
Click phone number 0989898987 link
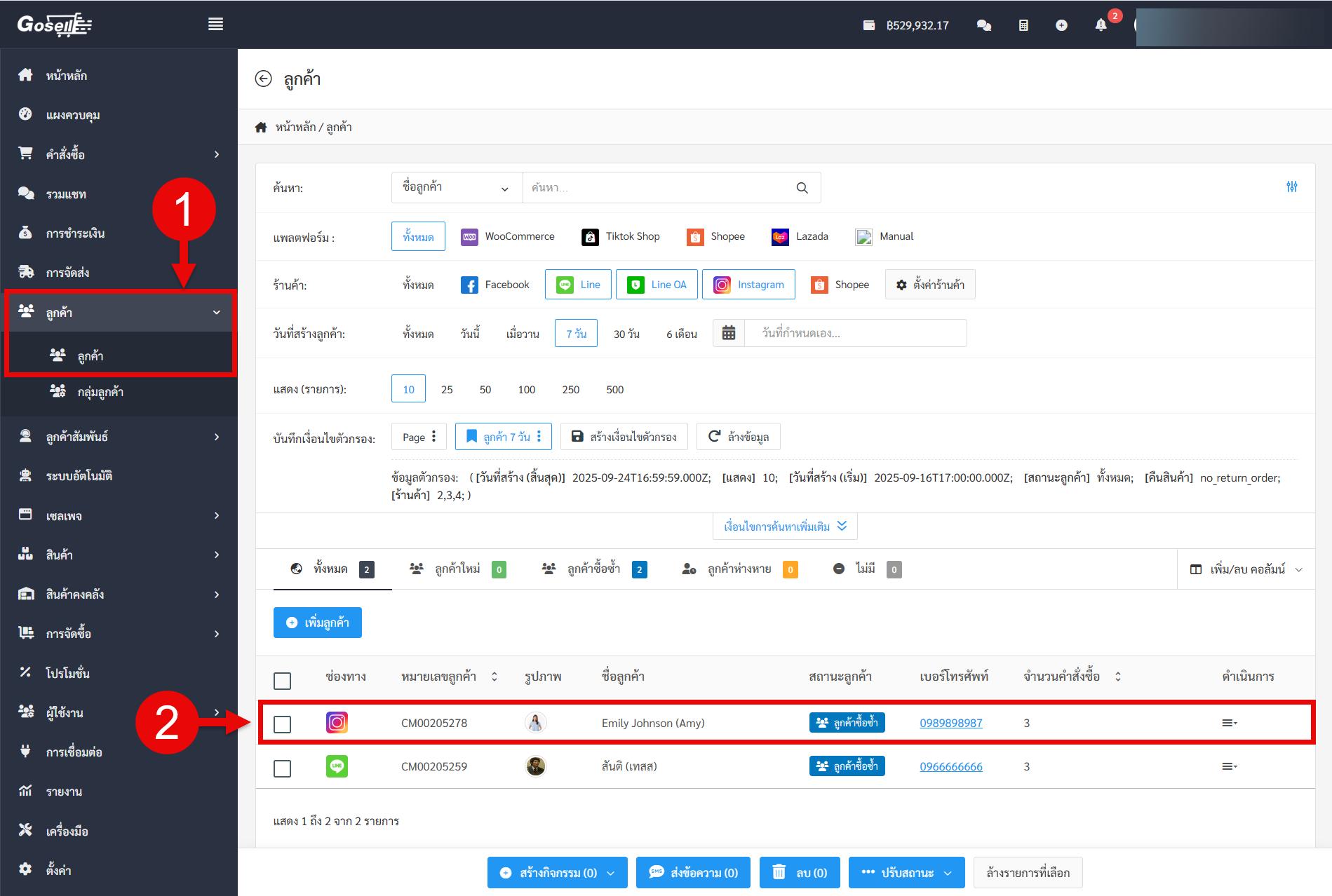point(950,723)
